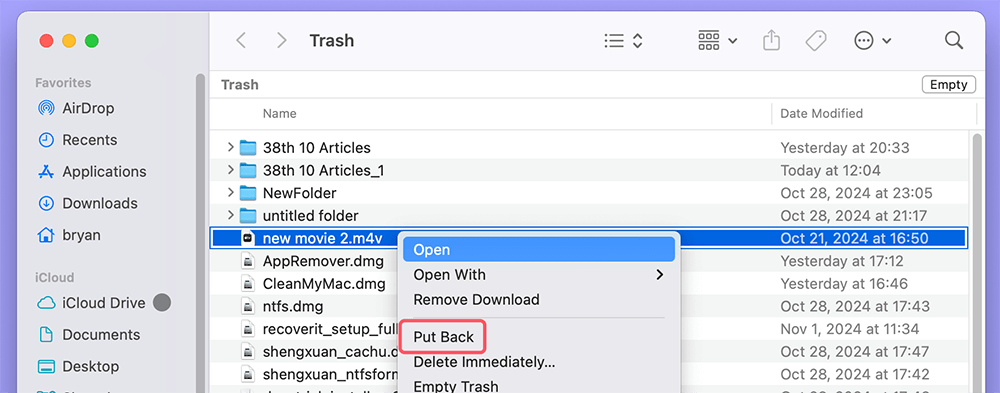
Task: Click the 'Oct 28, 2024 at 17:42' date
Action: click(854, 374)
